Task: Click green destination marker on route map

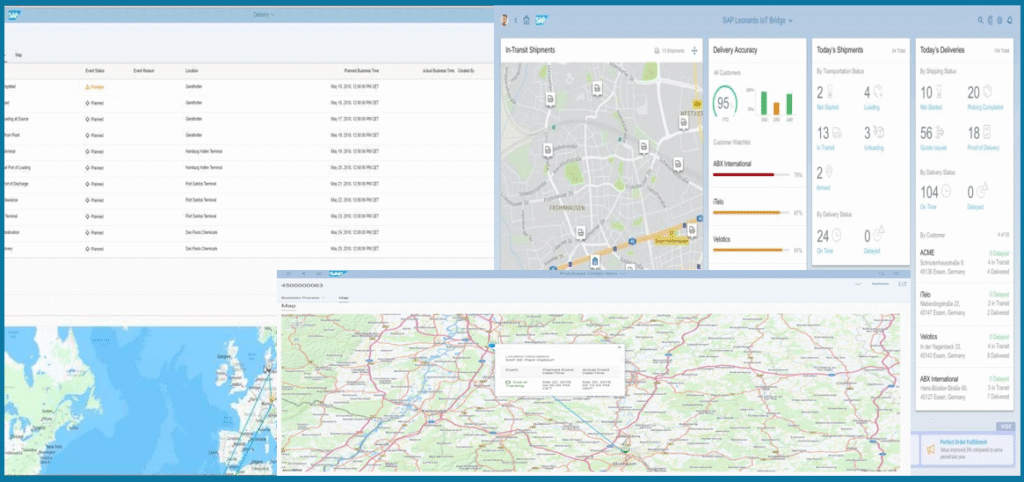Action: pyautogui.click(x=624, y=448)
